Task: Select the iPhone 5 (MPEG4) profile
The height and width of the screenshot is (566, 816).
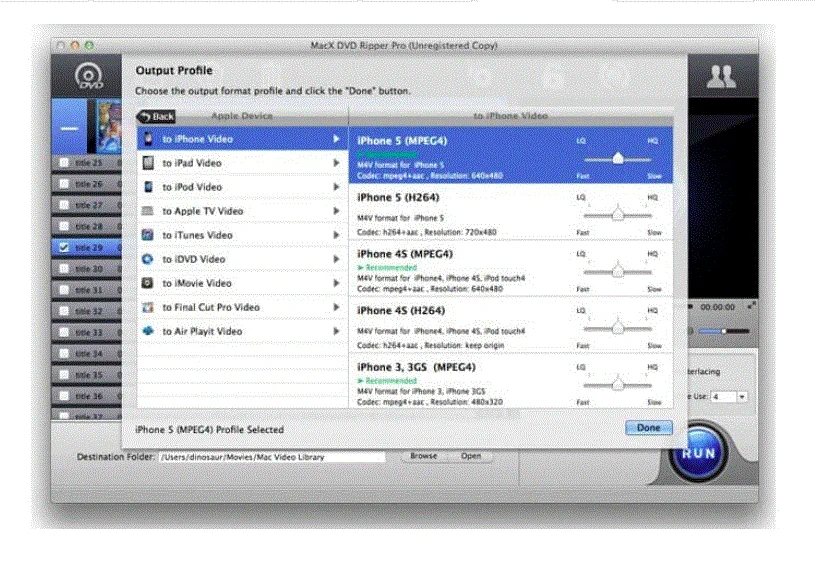Action: tap(511, 155)
